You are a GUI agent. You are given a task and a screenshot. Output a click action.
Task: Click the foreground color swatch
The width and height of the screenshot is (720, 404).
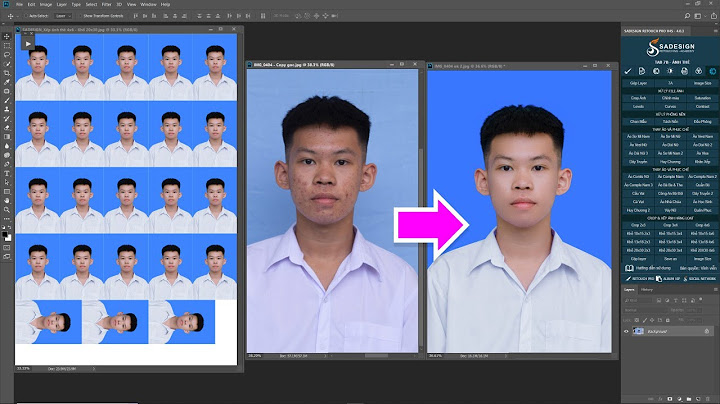(x=5, y=235)
